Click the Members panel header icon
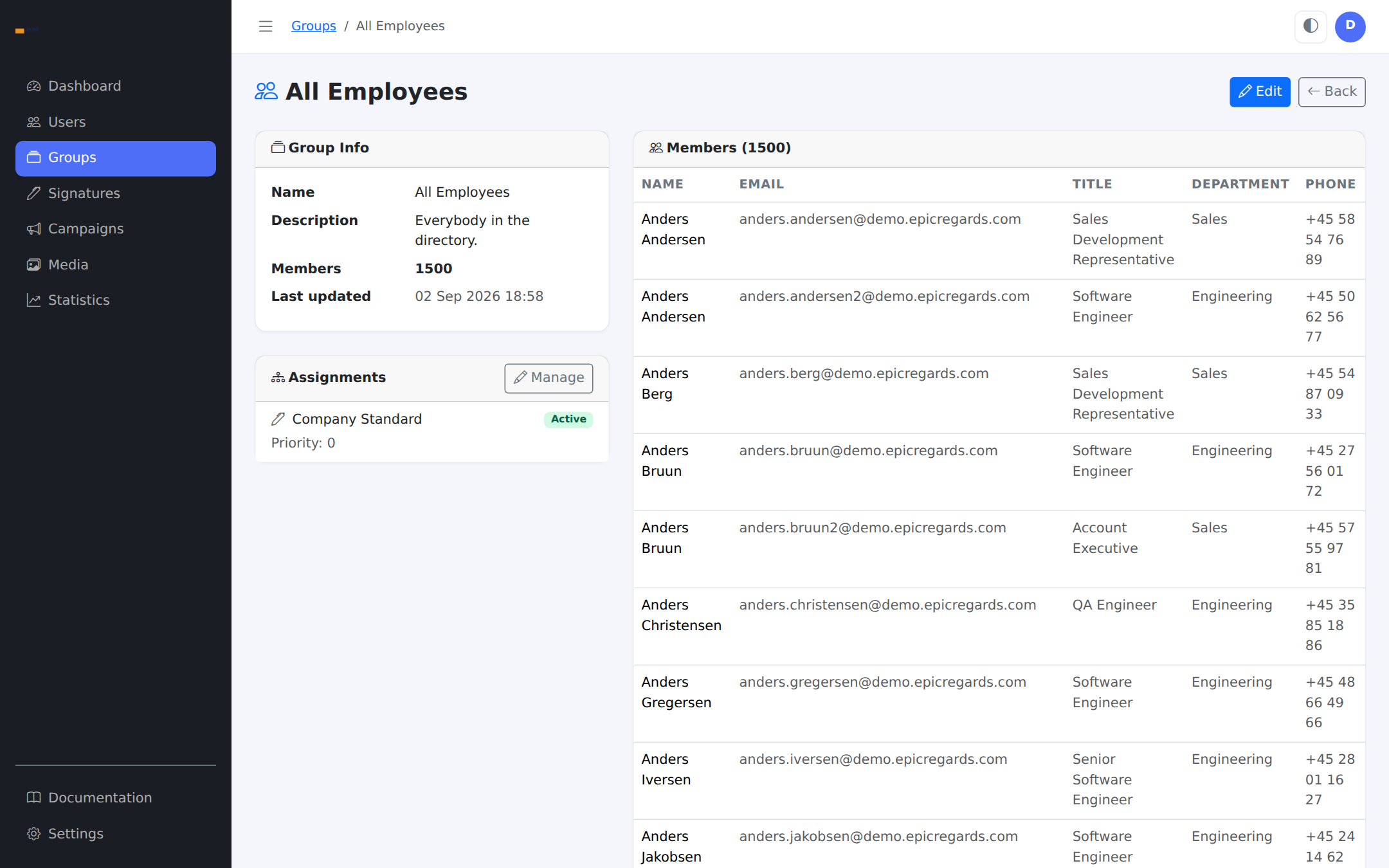Image resolution: width=1389 pixels, height=868 pixels. (x=656, y=148)
